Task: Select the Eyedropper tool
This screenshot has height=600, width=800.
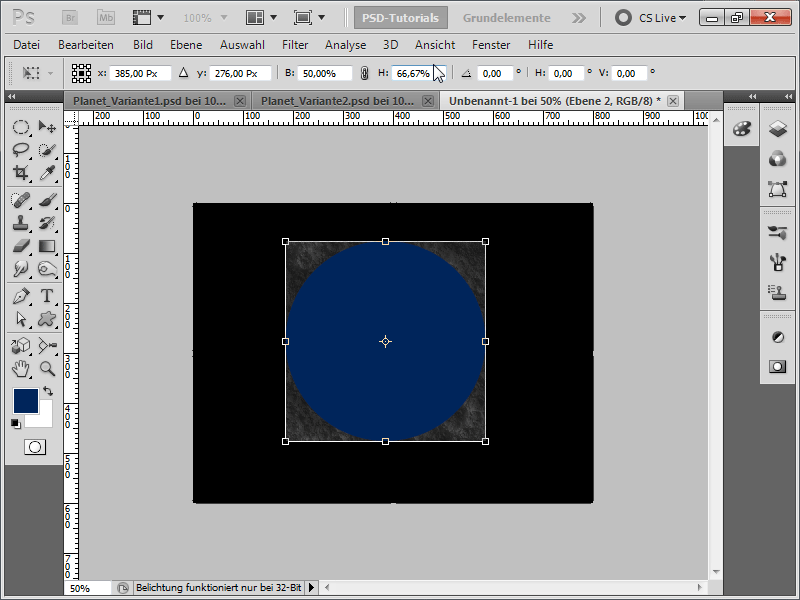Action: (47, 172)
